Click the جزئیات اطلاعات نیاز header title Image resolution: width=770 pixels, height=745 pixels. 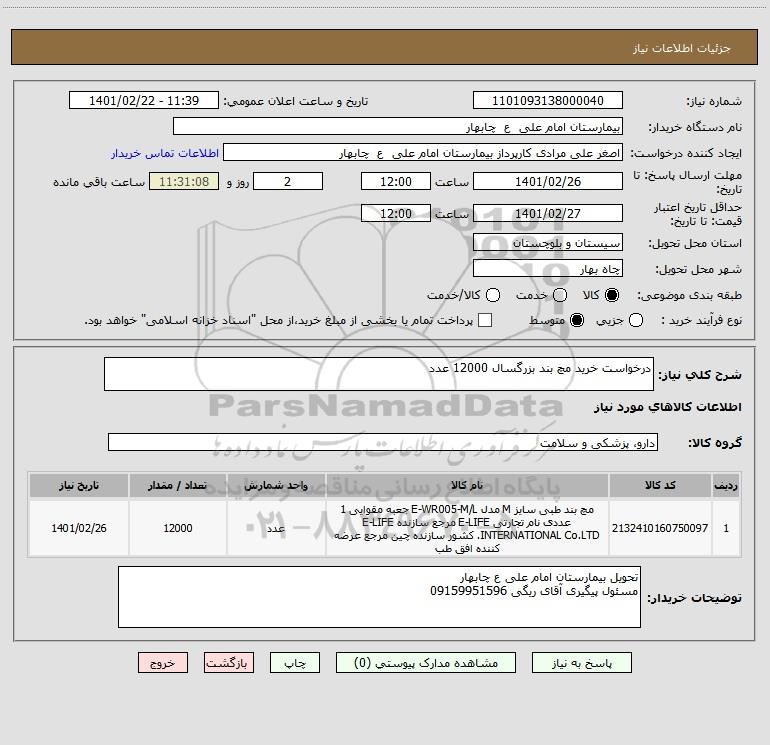681,48
